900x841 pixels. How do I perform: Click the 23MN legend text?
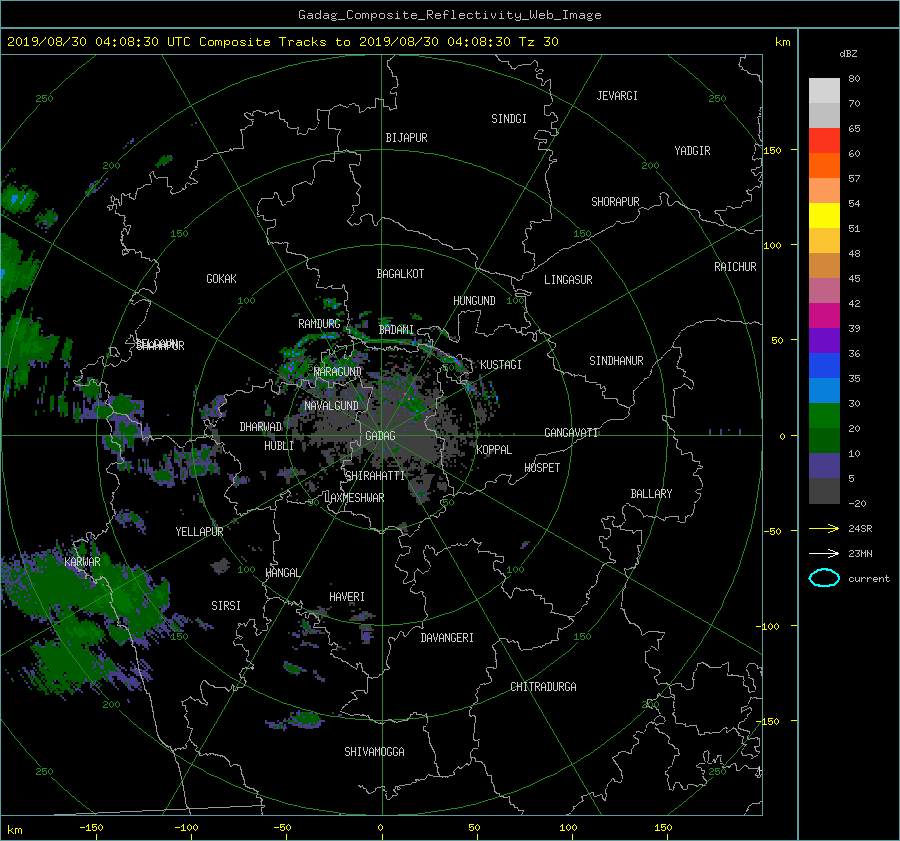click(860, 553)
